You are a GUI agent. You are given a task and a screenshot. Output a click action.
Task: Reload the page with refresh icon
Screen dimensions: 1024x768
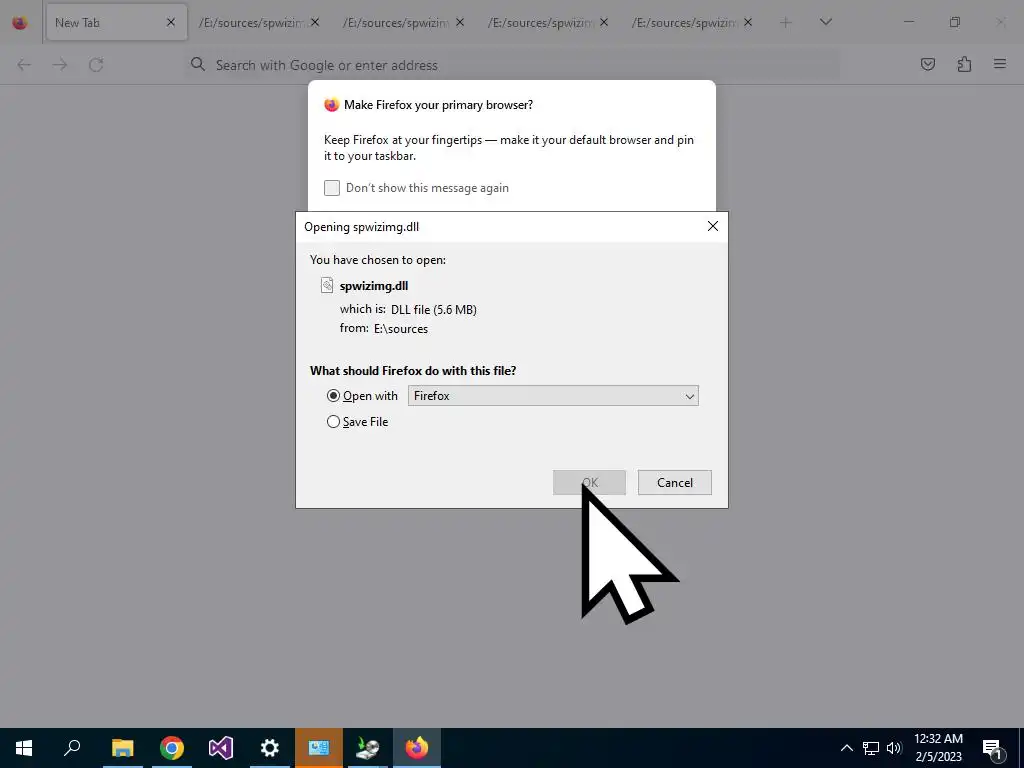tap(96, 65)
